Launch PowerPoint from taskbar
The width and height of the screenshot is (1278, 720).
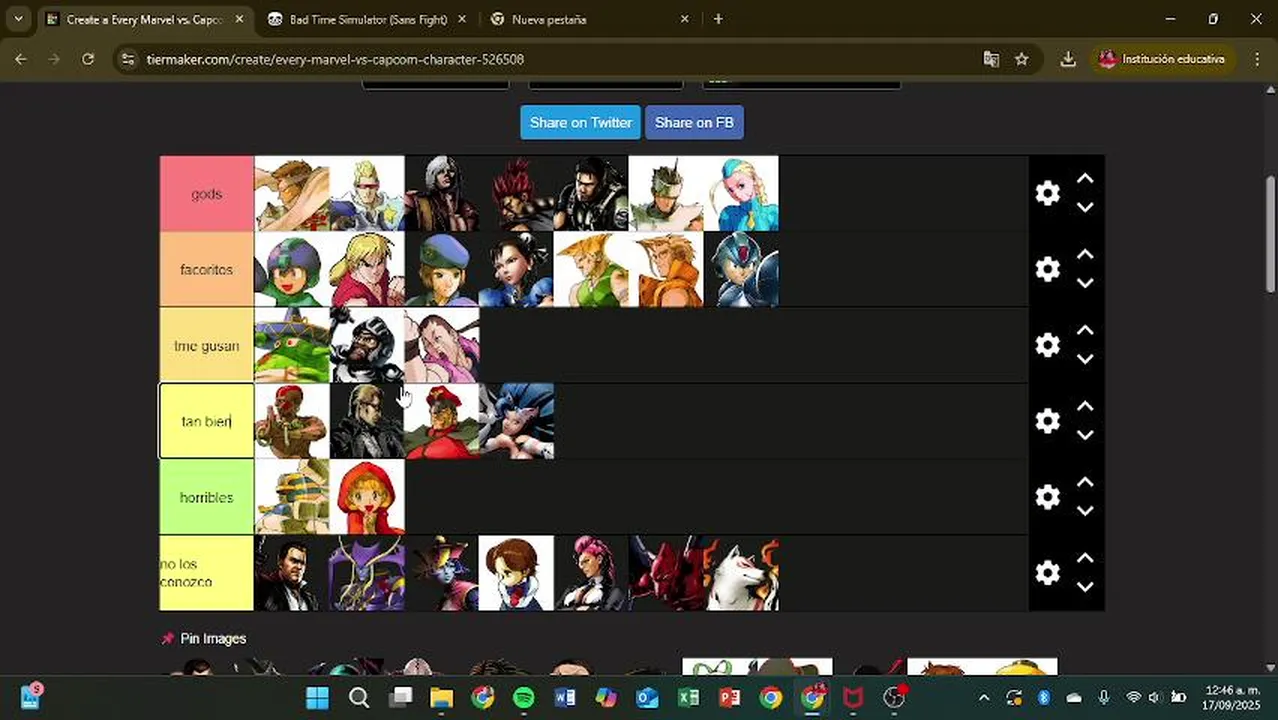click(x=729, y=697)
